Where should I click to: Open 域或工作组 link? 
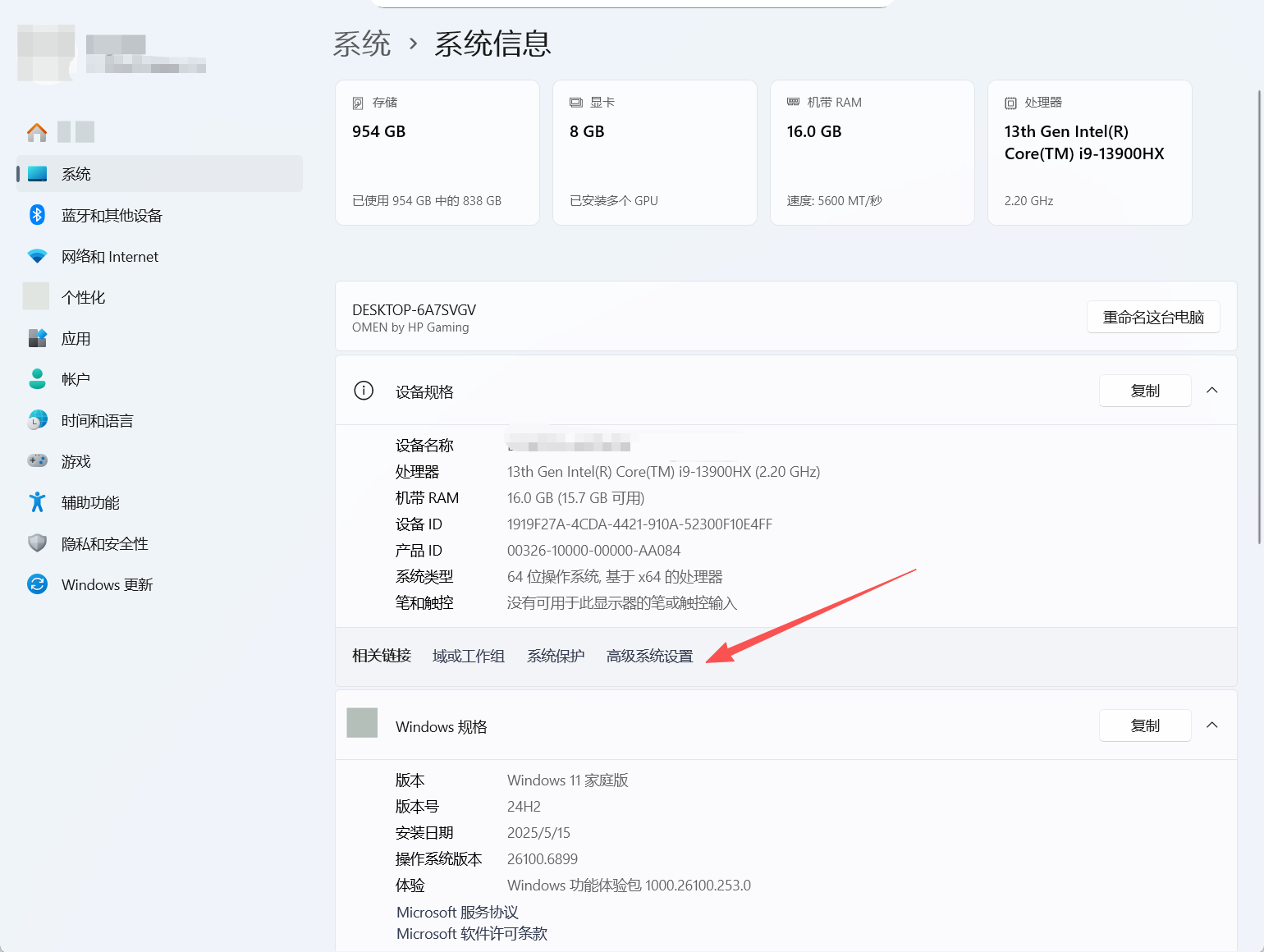click(x=469, y=657)
